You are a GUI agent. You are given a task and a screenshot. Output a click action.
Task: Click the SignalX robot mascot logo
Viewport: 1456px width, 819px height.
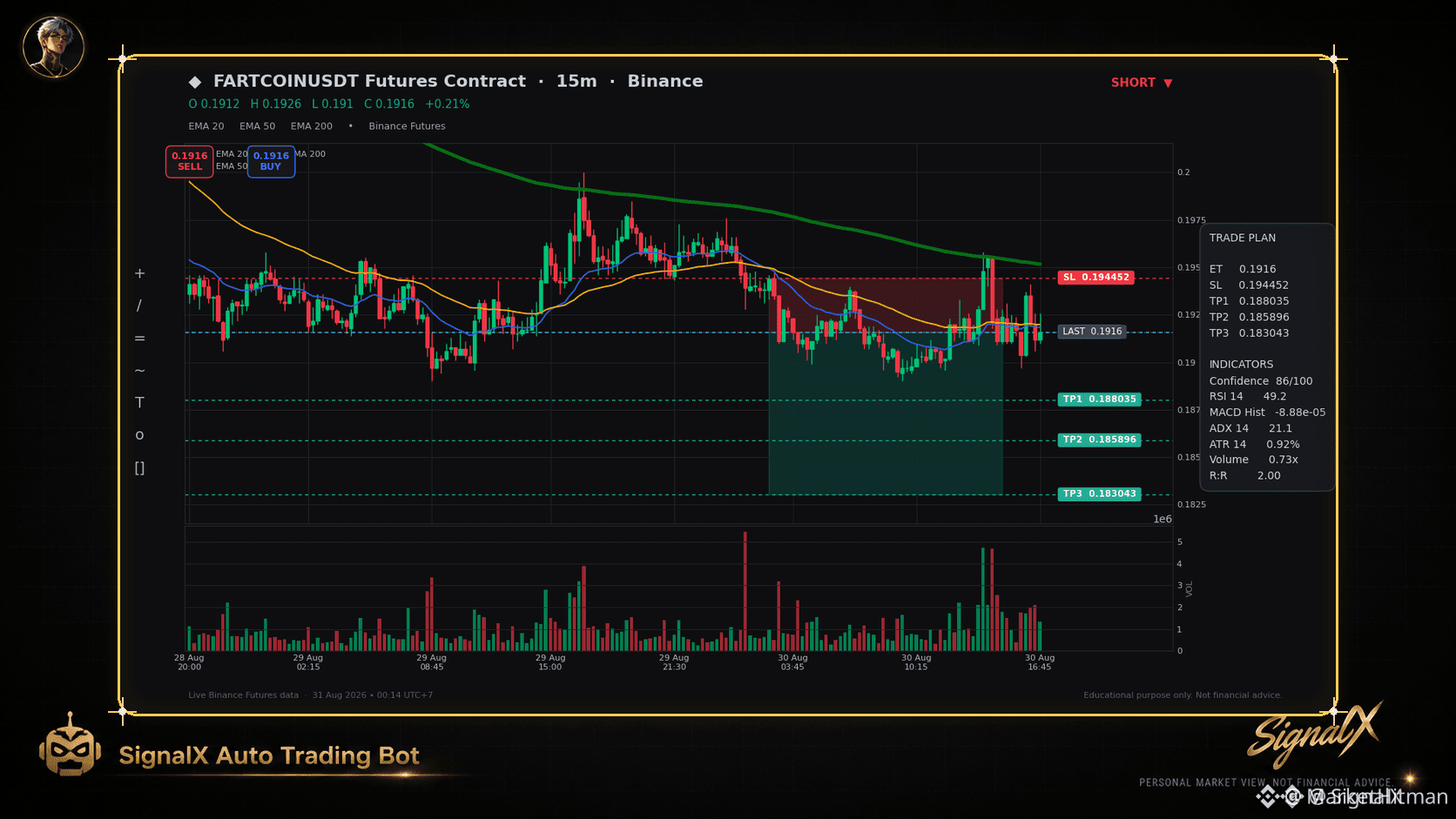coord(70,745)
